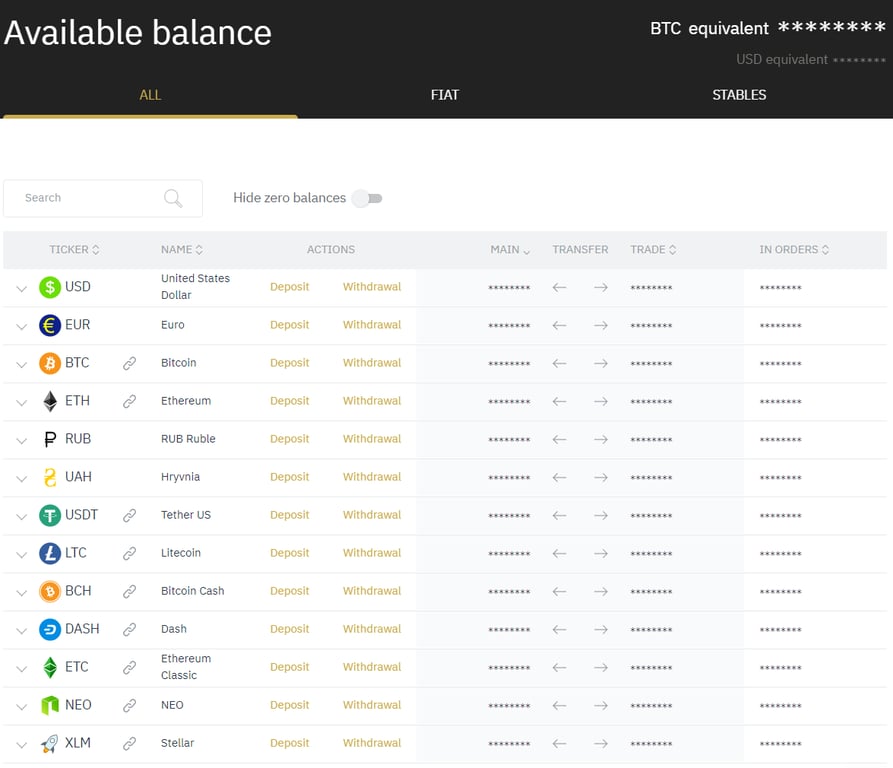Click the NEO coin icon

[x=50, y=705]
